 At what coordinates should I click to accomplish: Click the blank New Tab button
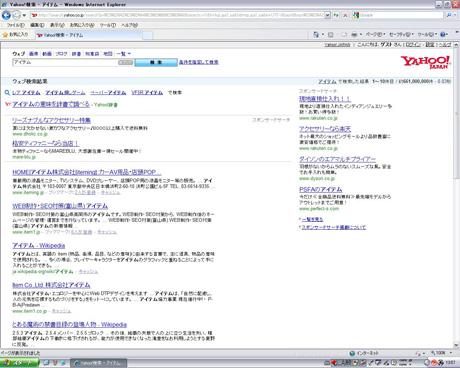[x=148, y=35]
